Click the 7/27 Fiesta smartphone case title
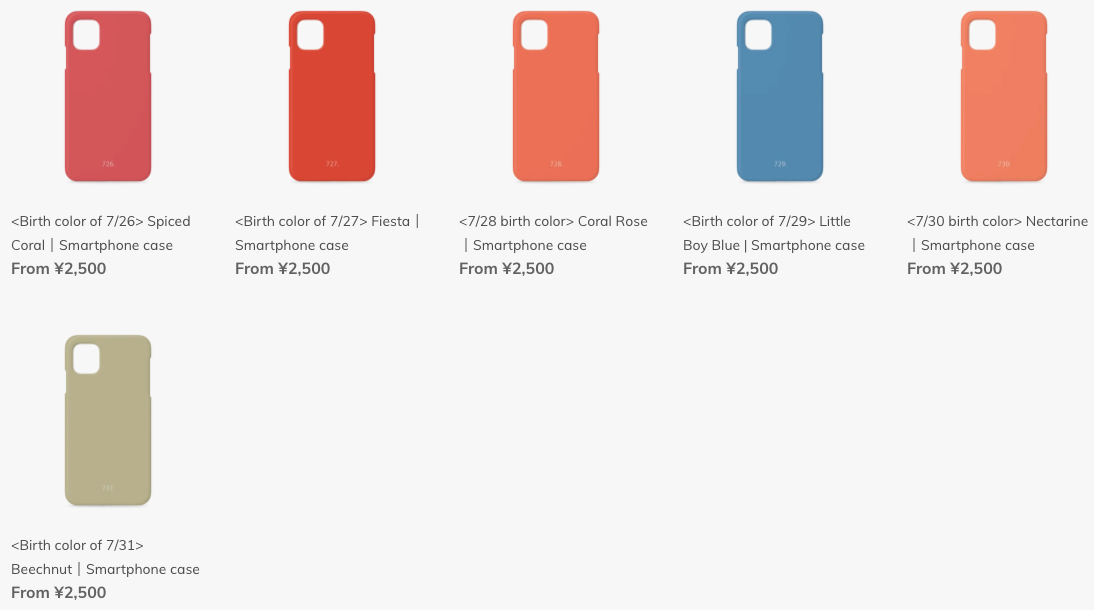This screenshot has width=1094, height=610. (x=327, y=233)
